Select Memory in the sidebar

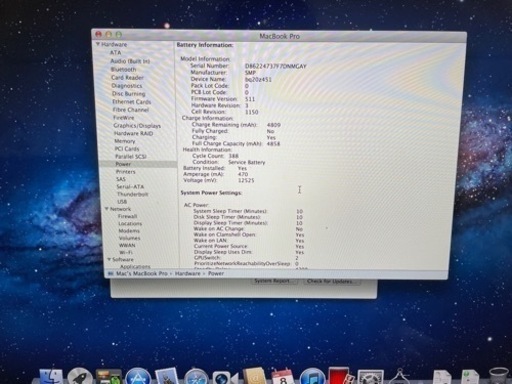point(125,141)
